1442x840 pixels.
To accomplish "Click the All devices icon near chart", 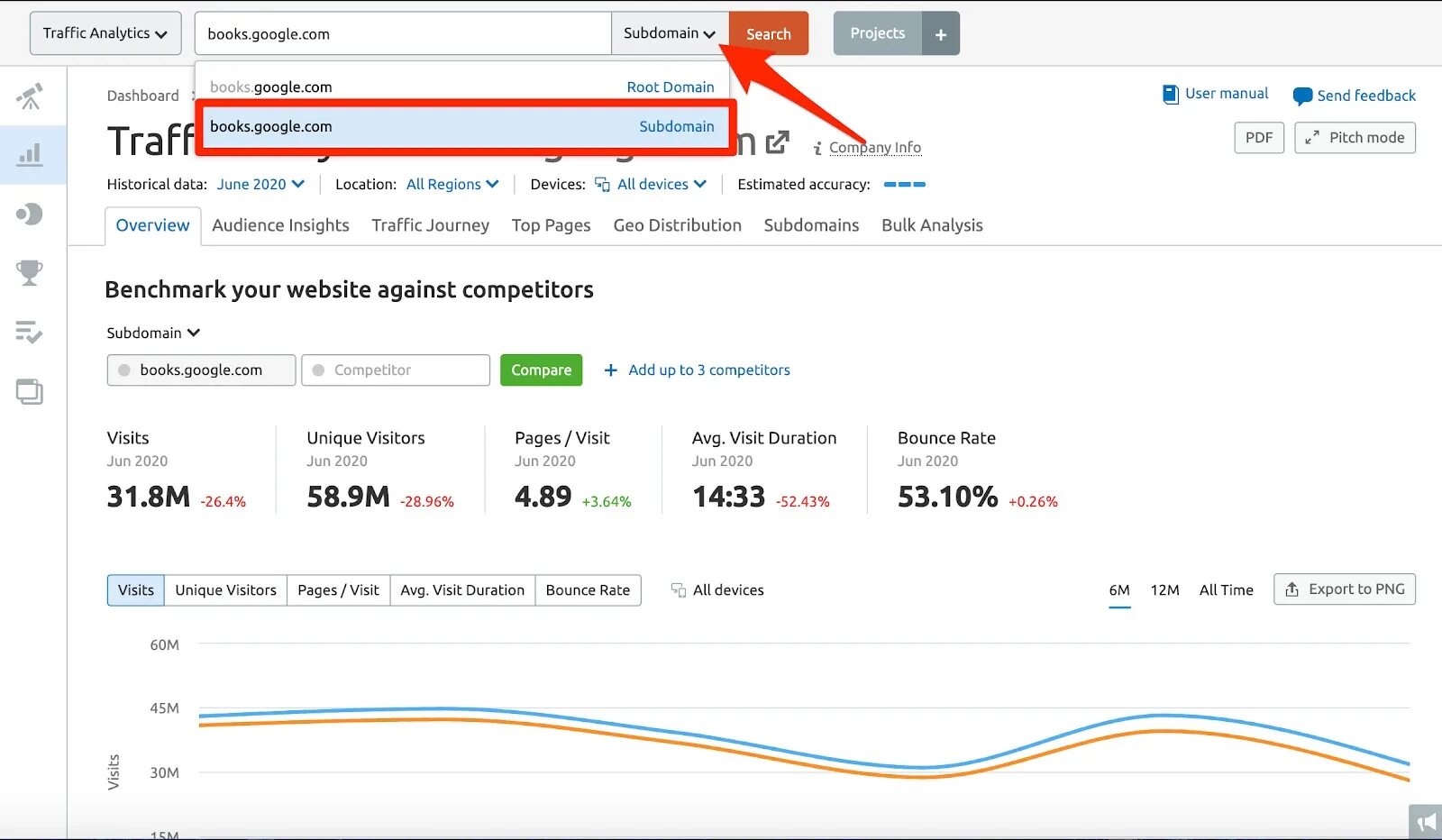I will click(x=679, y=590).
